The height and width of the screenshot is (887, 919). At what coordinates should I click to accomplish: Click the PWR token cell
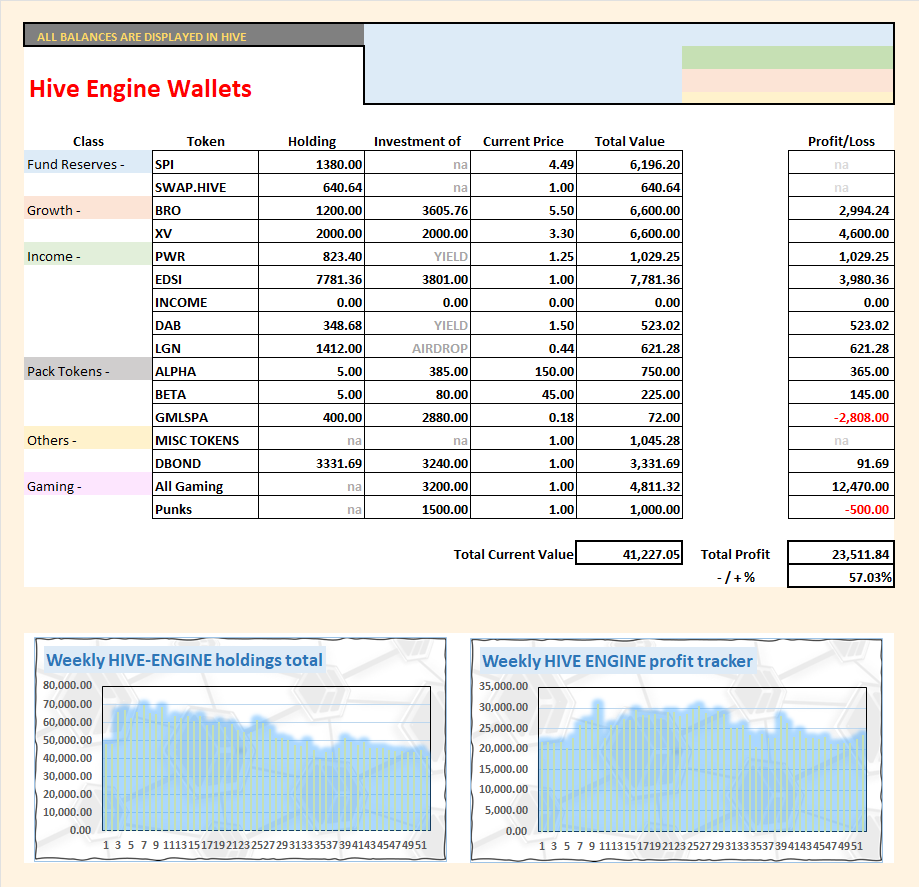coord(205,254)
